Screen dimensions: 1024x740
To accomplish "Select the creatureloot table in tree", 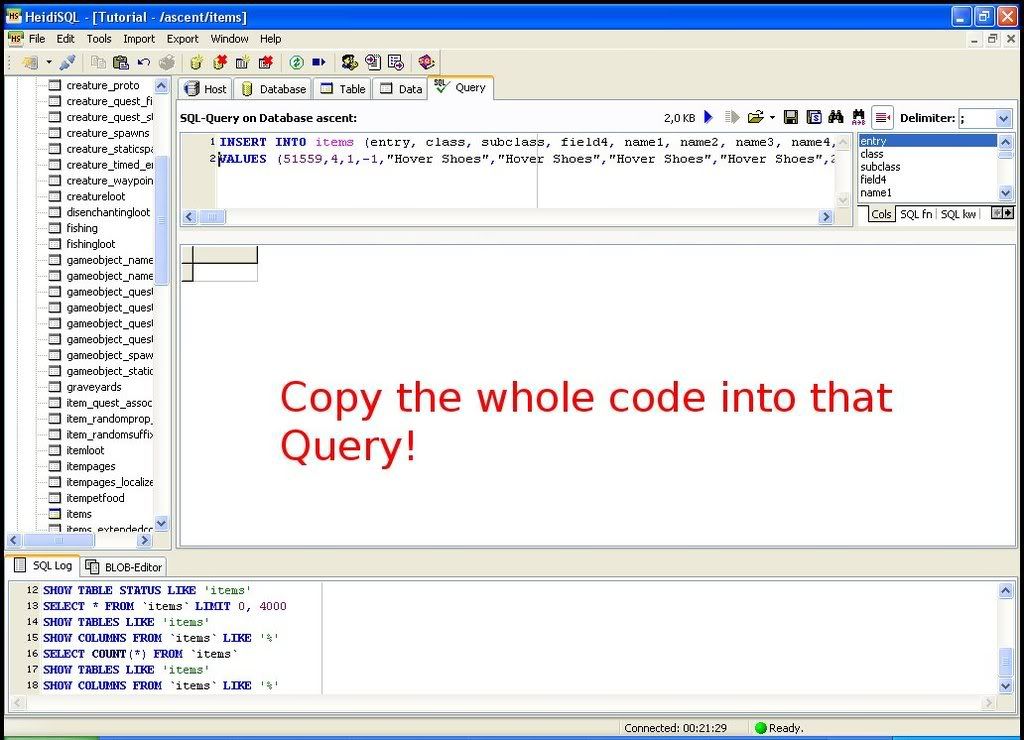I will coord(95,196).
